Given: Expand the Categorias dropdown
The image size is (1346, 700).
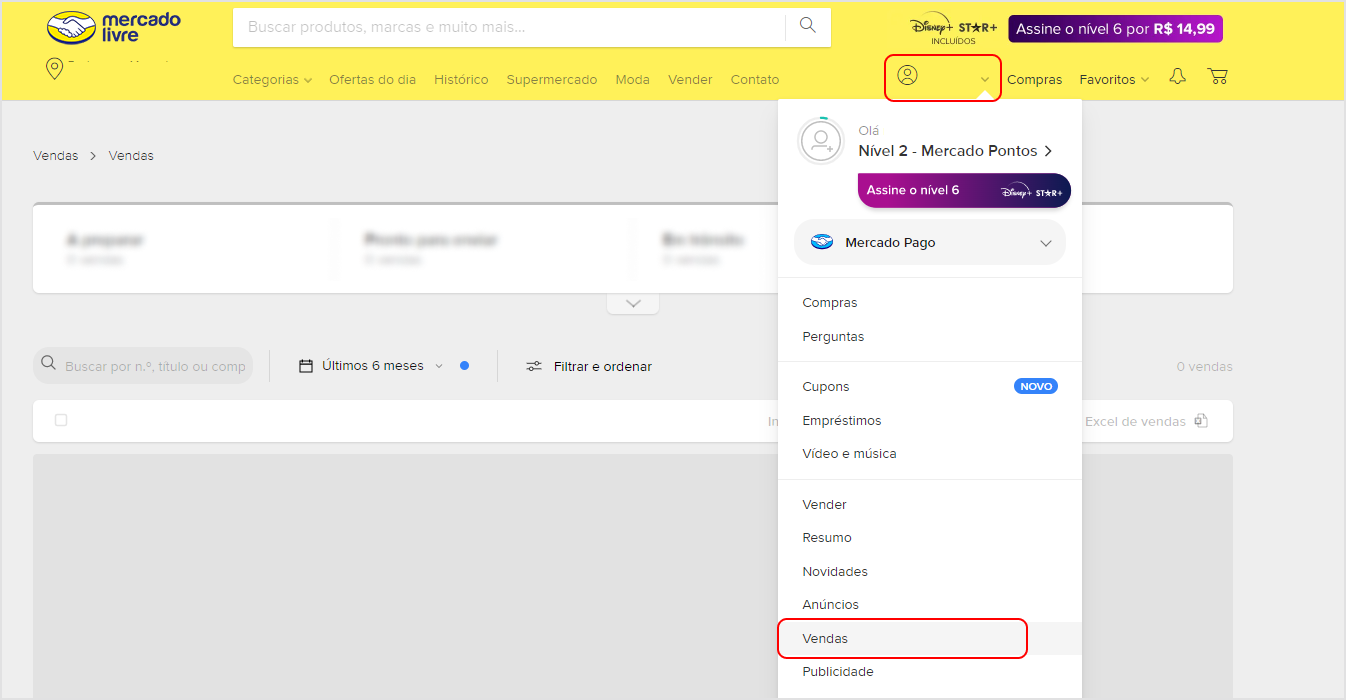Looking at the screenshot, I should 272,80.
